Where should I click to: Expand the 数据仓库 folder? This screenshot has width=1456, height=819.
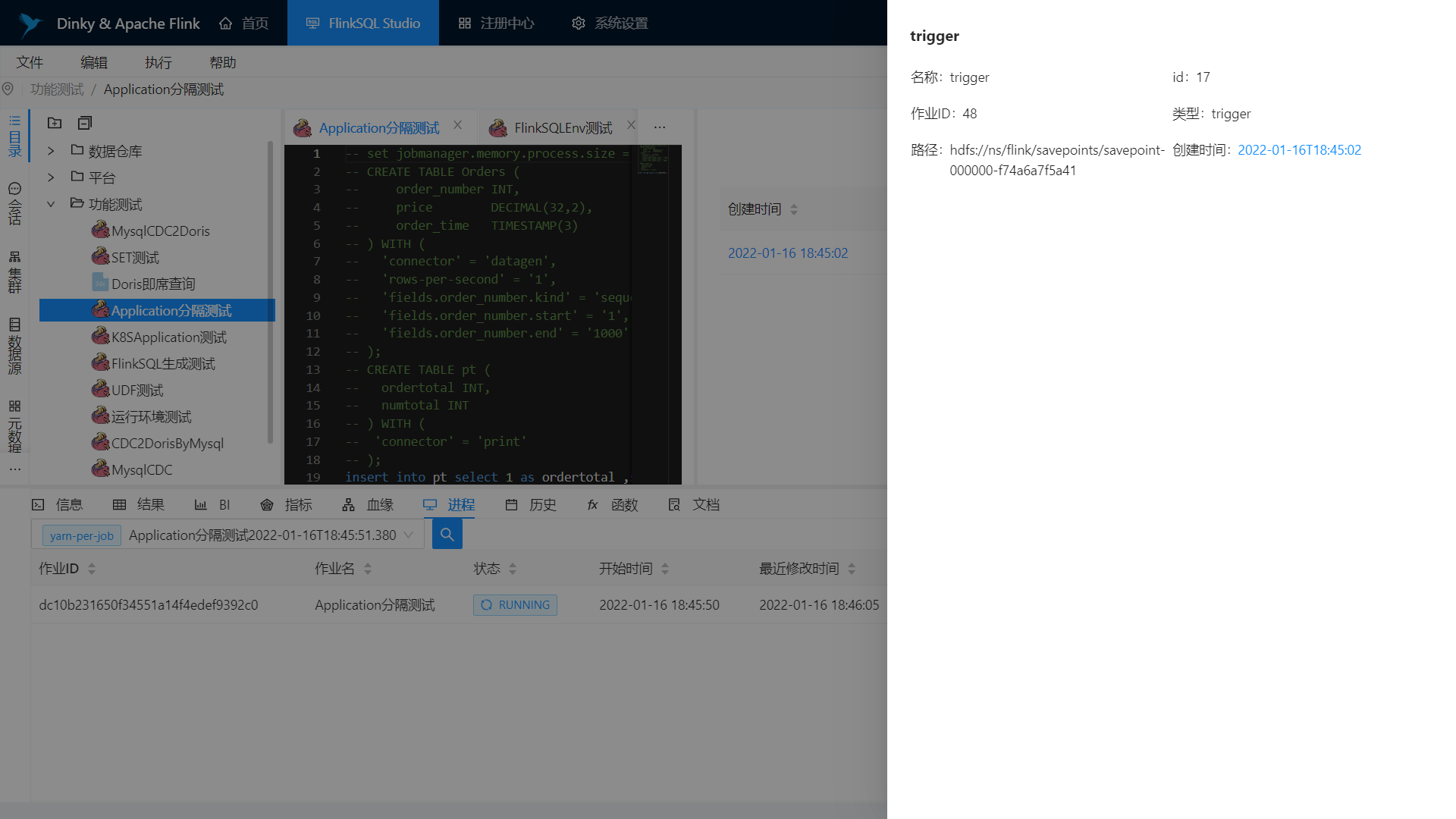[x=51, y=151]
